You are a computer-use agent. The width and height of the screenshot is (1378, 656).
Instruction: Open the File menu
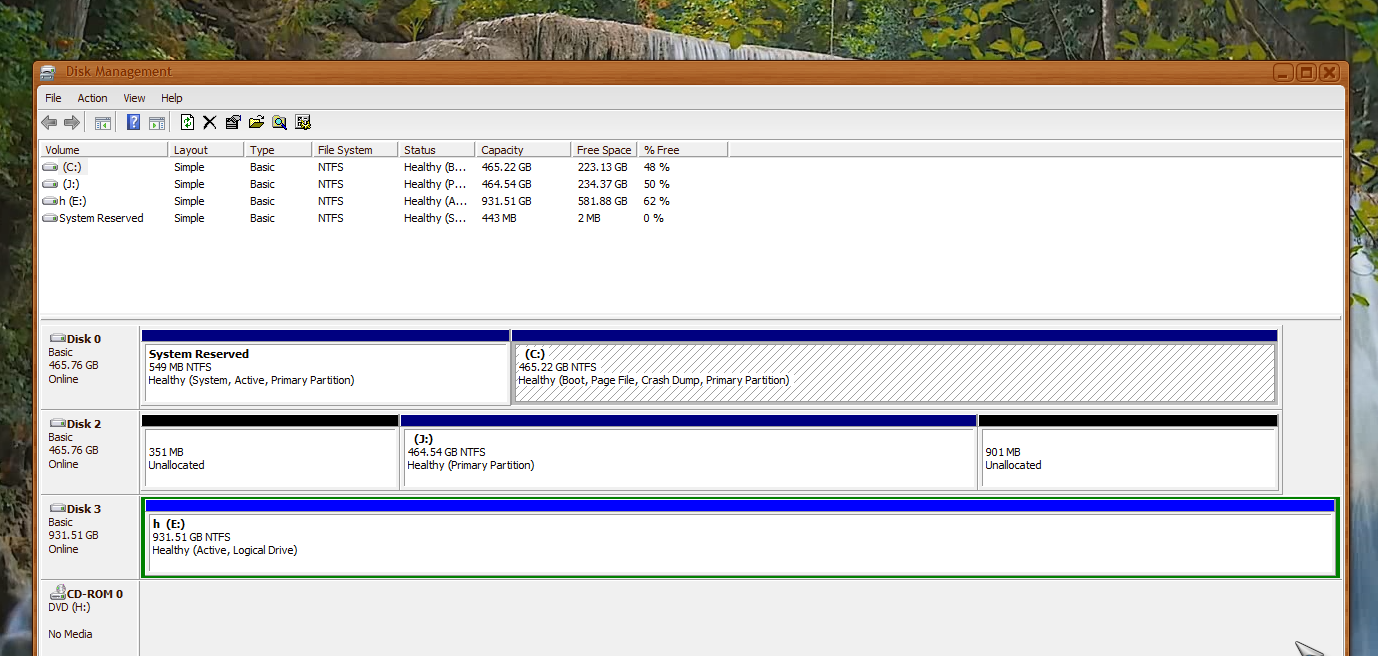click(53, 98)
